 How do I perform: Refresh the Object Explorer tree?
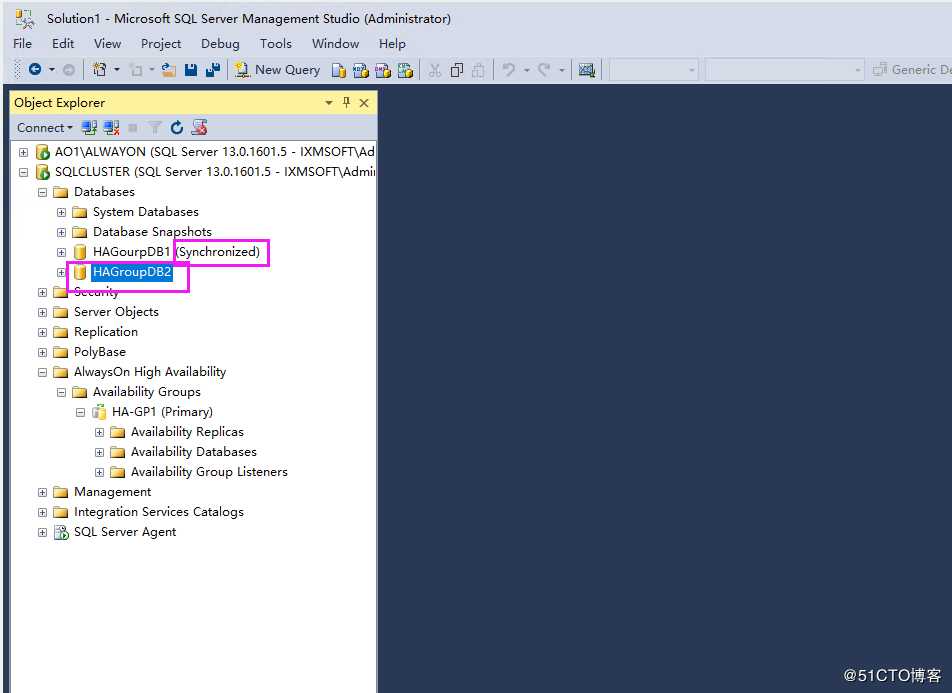tap(177, 127)
